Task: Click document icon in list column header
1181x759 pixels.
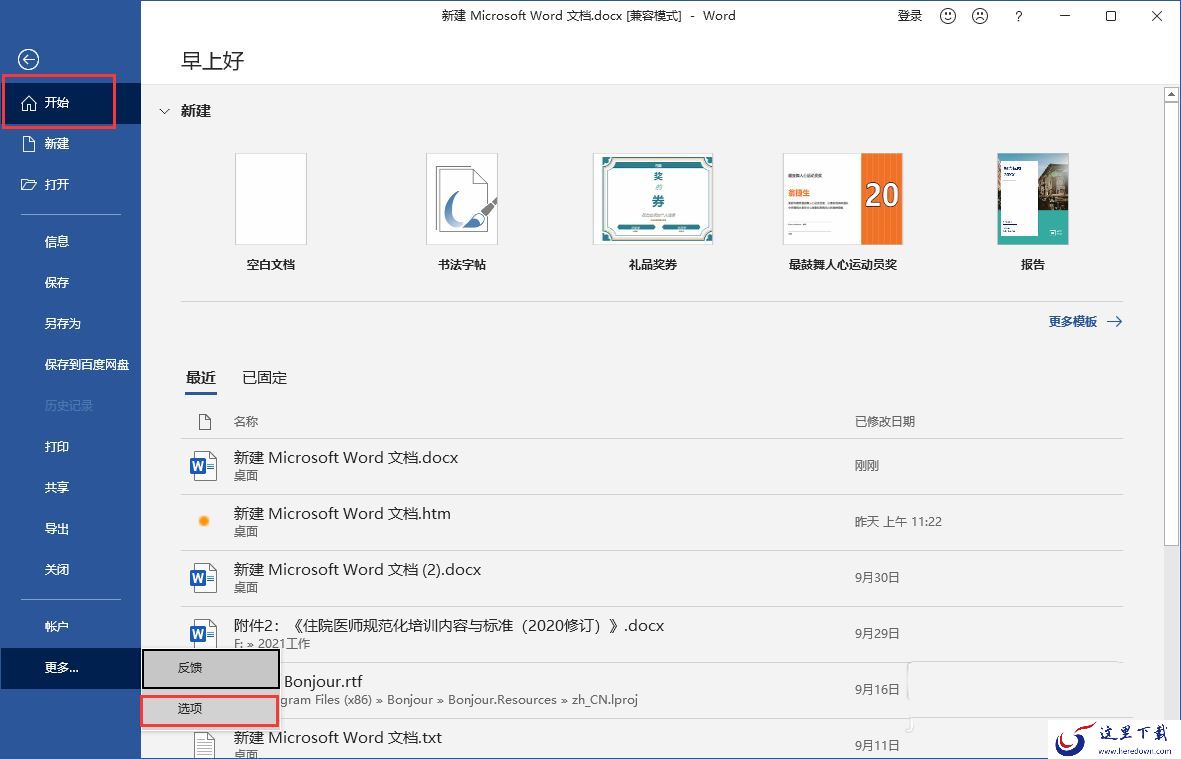Action: pos(204,422)
